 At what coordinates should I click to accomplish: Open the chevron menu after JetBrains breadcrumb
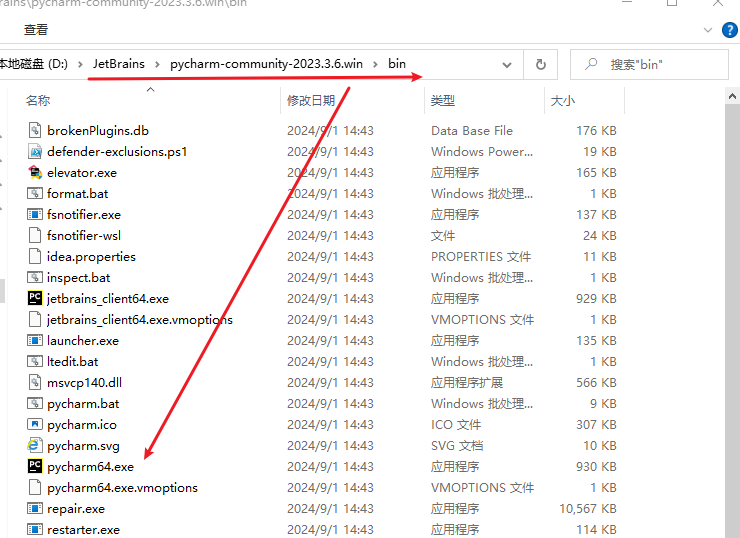point(158,64)
